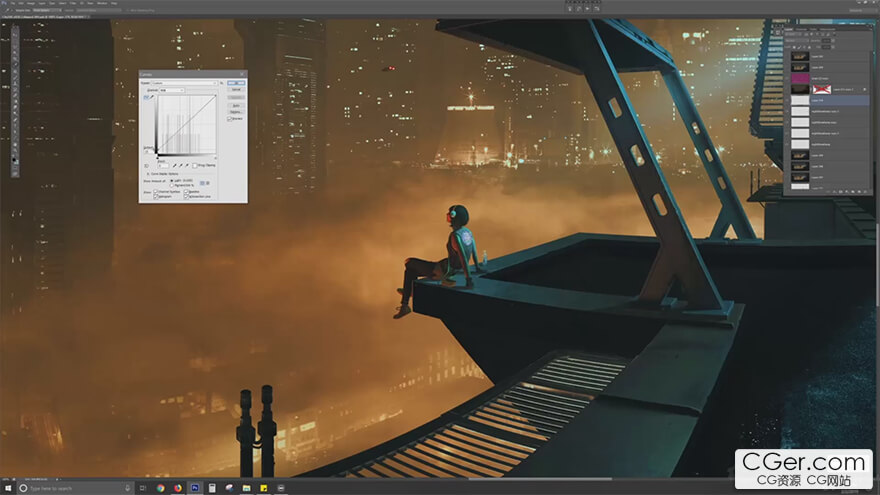
Task: Open the Channel dropdown in Curves
Action: pyautogui.click(x=172, y=90)
